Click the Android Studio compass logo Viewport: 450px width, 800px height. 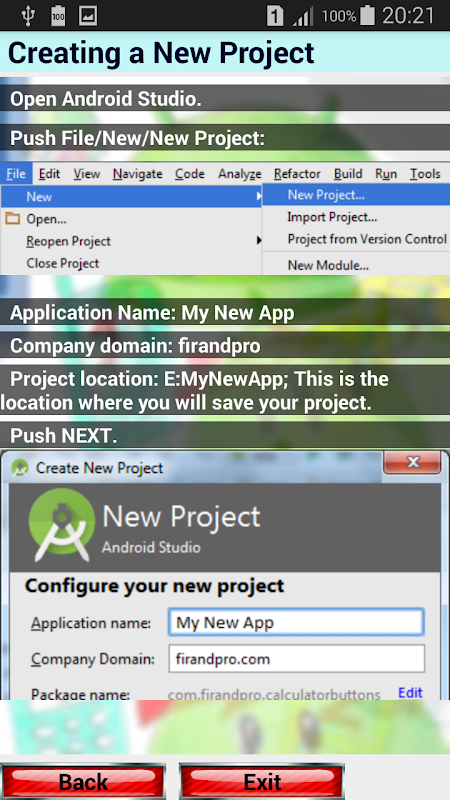(x=62, y=524)
